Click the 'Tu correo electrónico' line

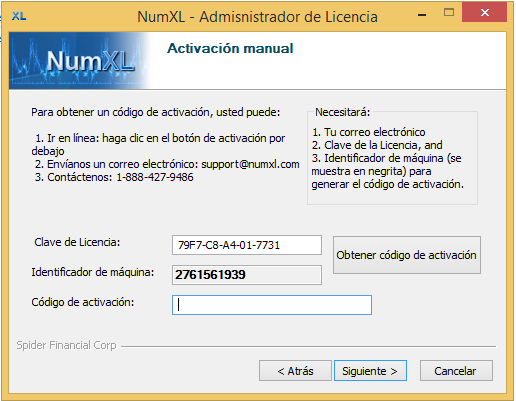369,132
